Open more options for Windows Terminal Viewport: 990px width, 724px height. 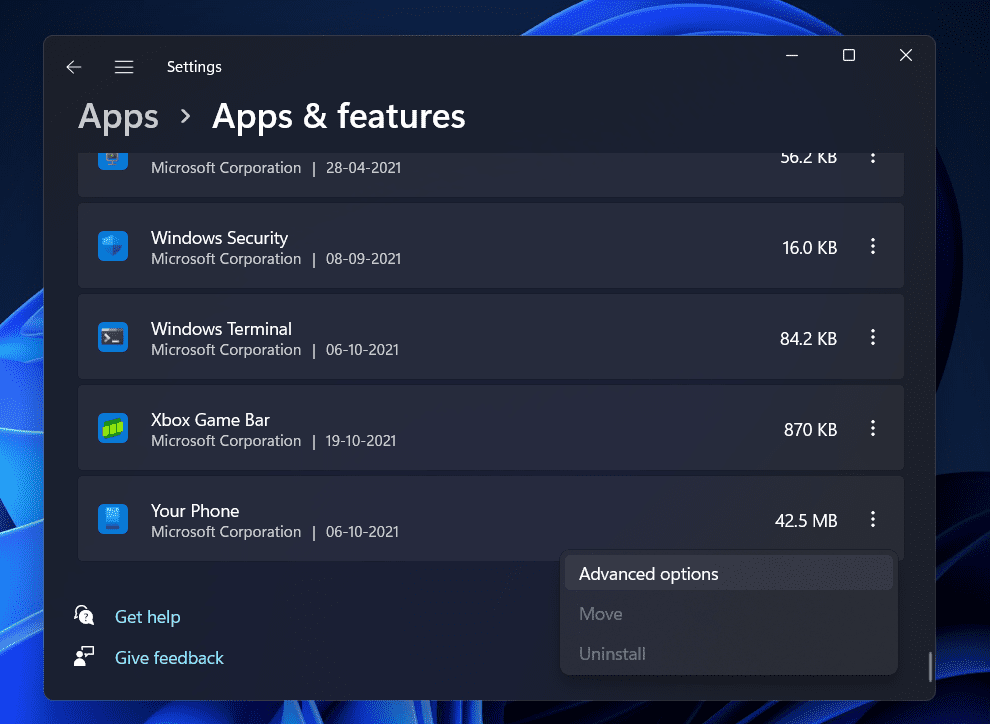coord(873,338)
